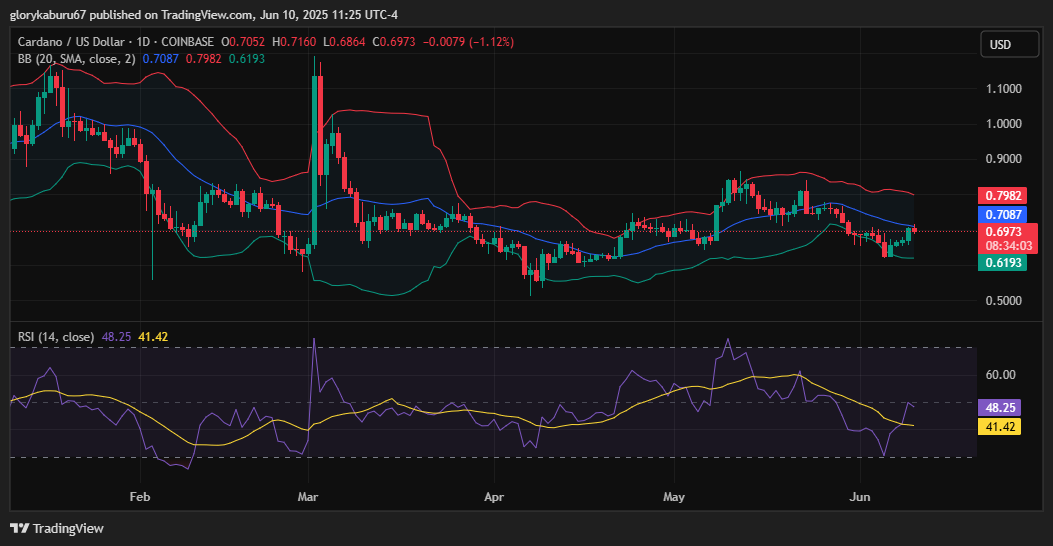Click the Apr label on time axis

493,496
